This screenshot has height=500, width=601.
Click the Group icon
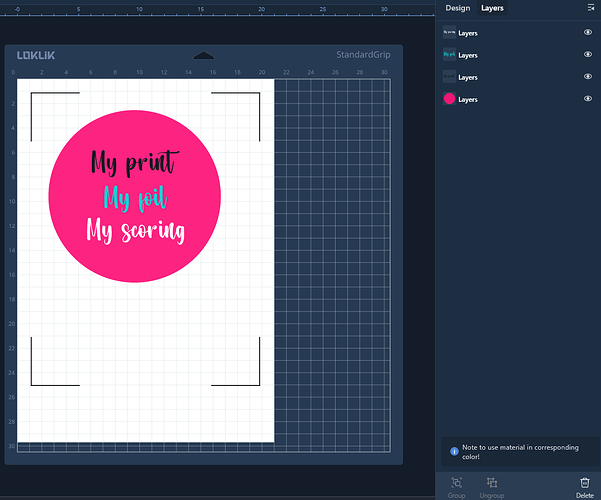coord(456,482)
